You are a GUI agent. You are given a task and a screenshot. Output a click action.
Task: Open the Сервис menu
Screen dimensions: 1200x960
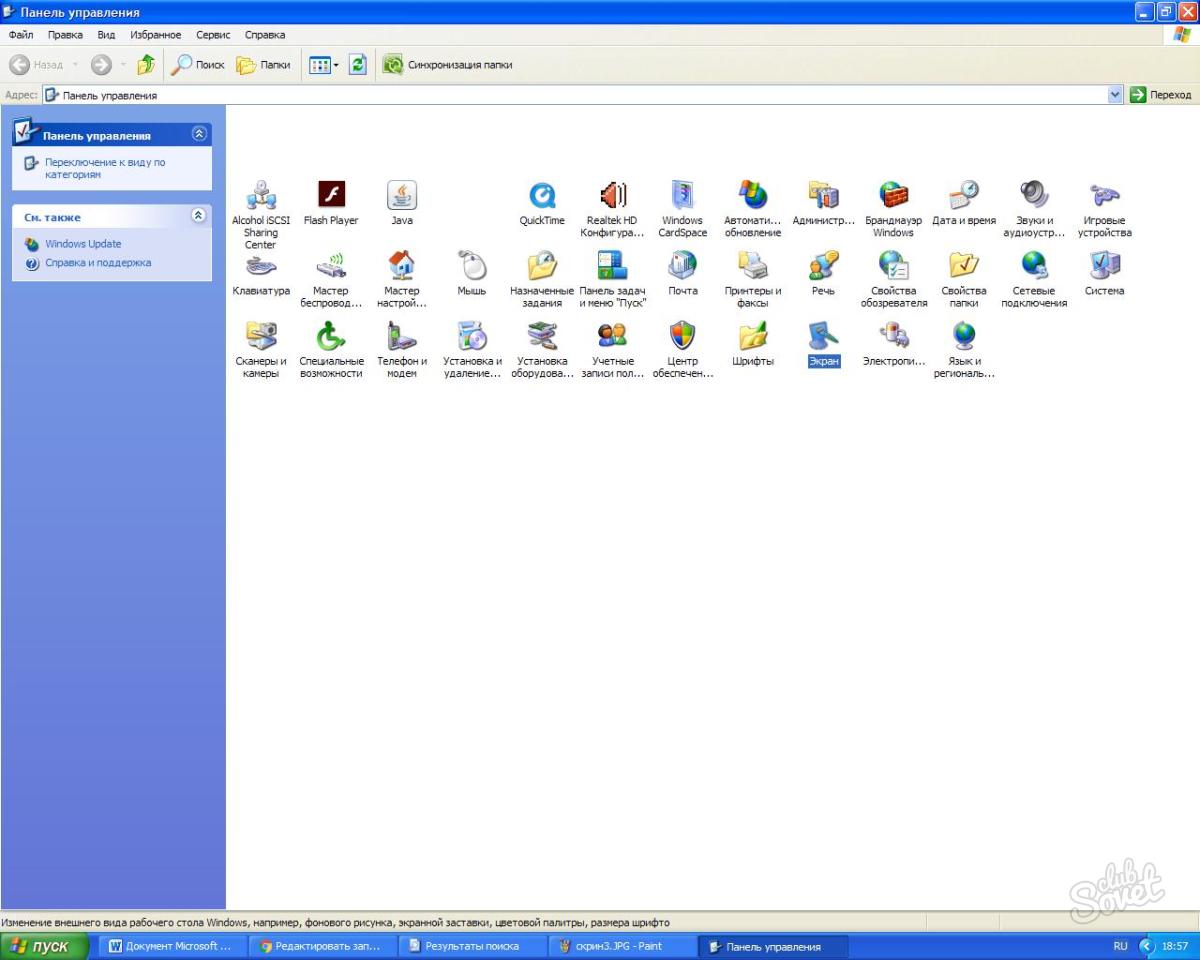(213, 35)
